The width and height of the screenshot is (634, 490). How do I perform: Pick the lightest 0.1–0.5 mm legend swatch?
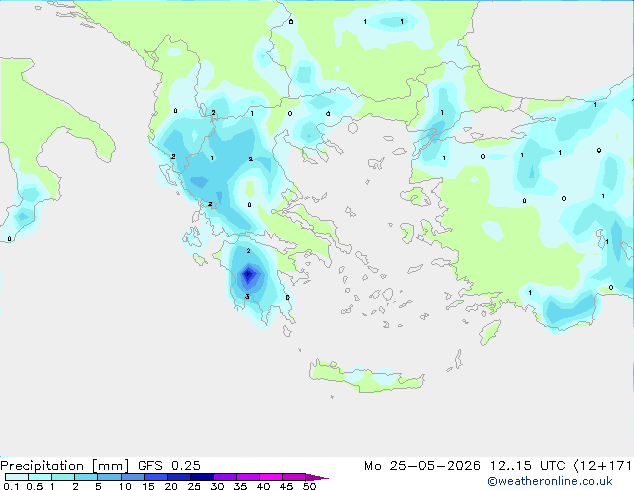[17, 477]
